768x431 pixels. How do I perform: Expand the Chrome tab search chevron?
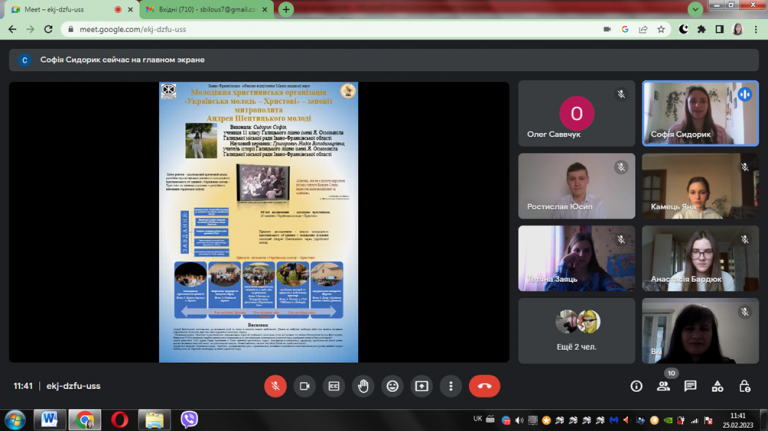click(695, 9)
